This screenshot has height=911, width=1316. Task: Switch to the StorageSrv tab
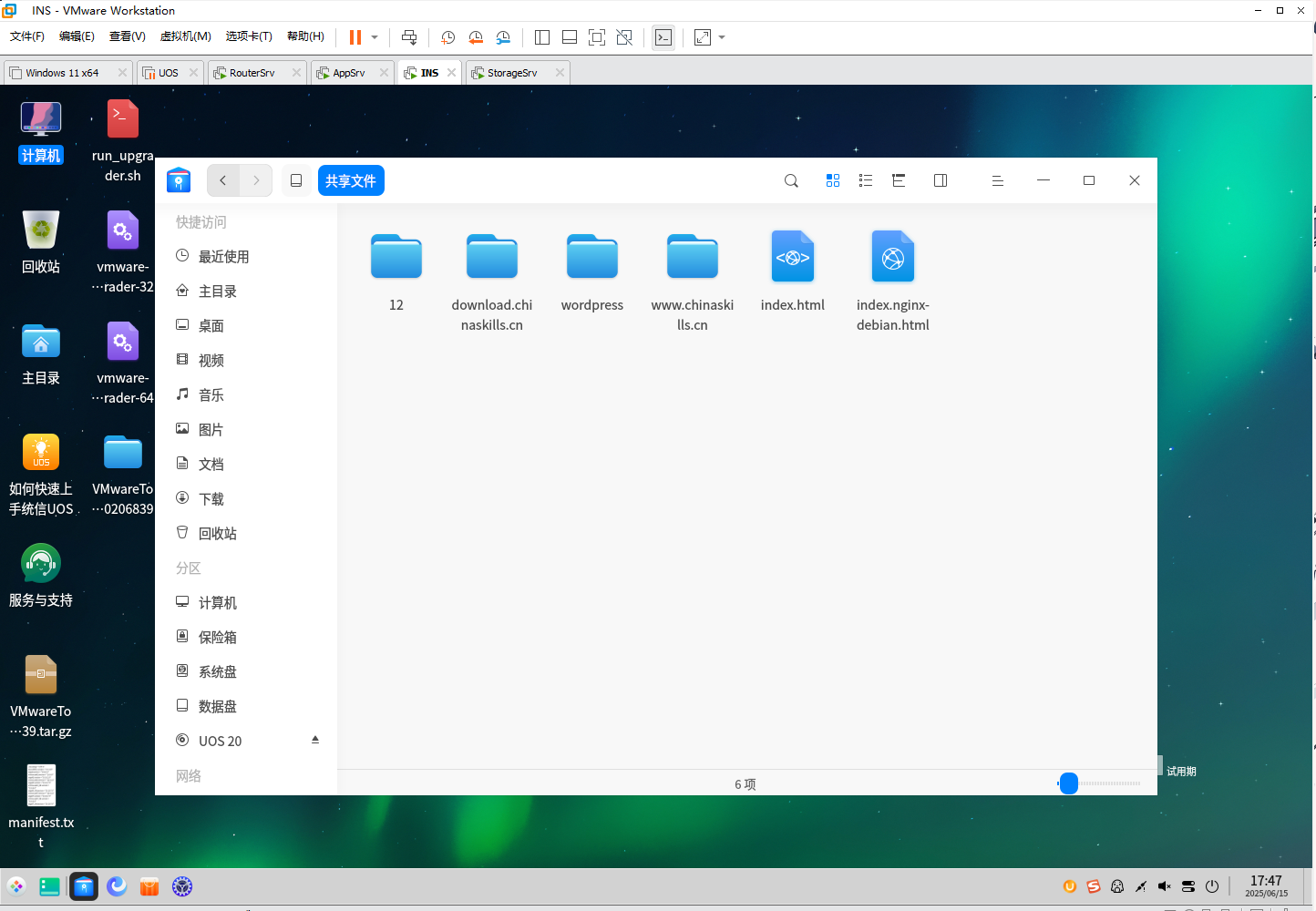pyautogui.click(x=510, y=72)
